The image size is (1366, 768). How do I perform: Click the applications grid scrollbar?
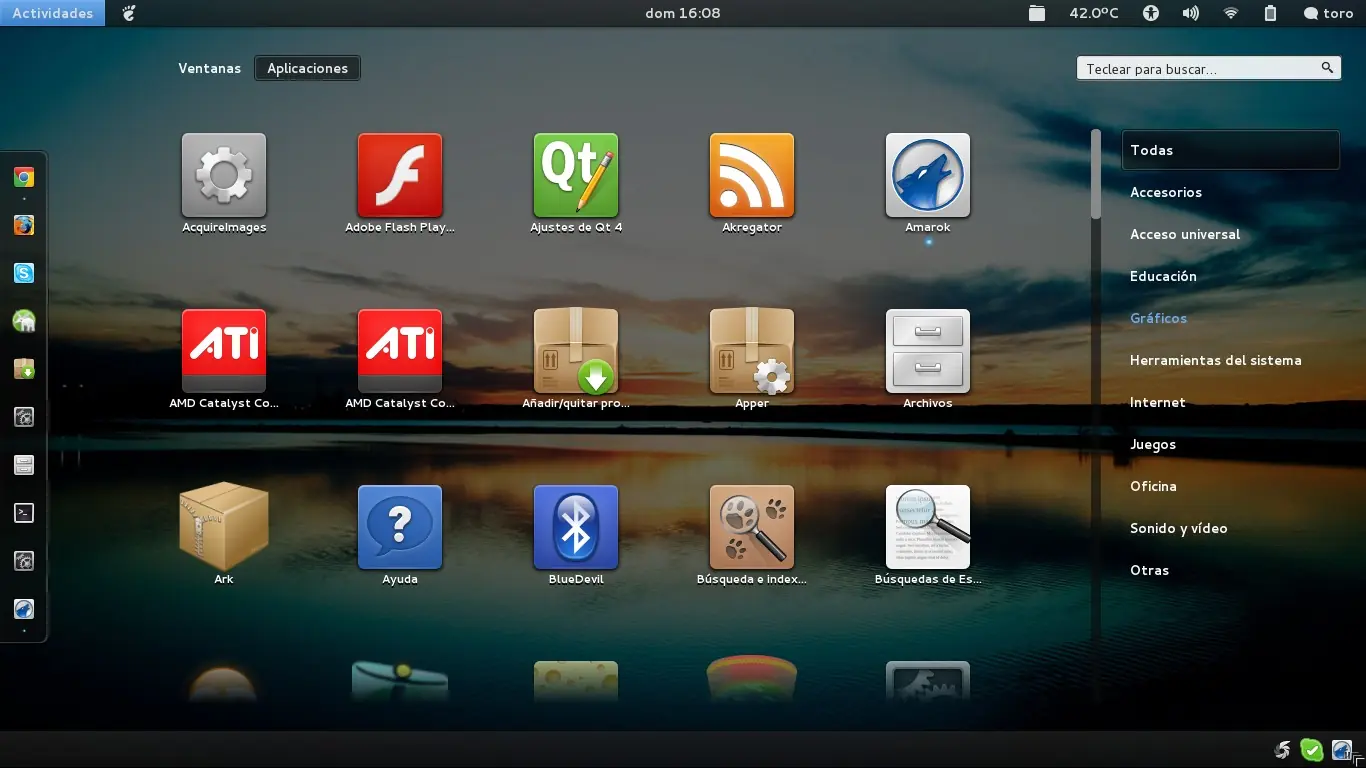(1096, 174)
